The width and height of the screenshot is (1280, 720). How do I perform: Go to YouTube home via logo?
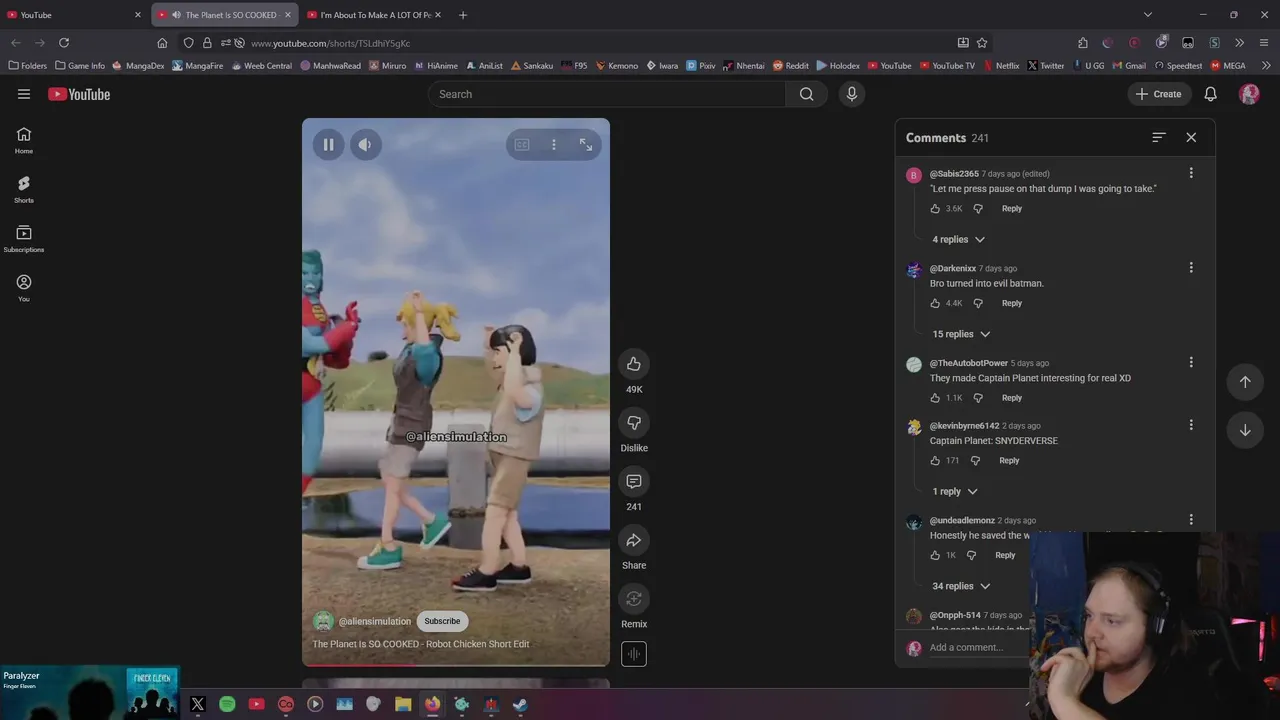coord(79,94)
